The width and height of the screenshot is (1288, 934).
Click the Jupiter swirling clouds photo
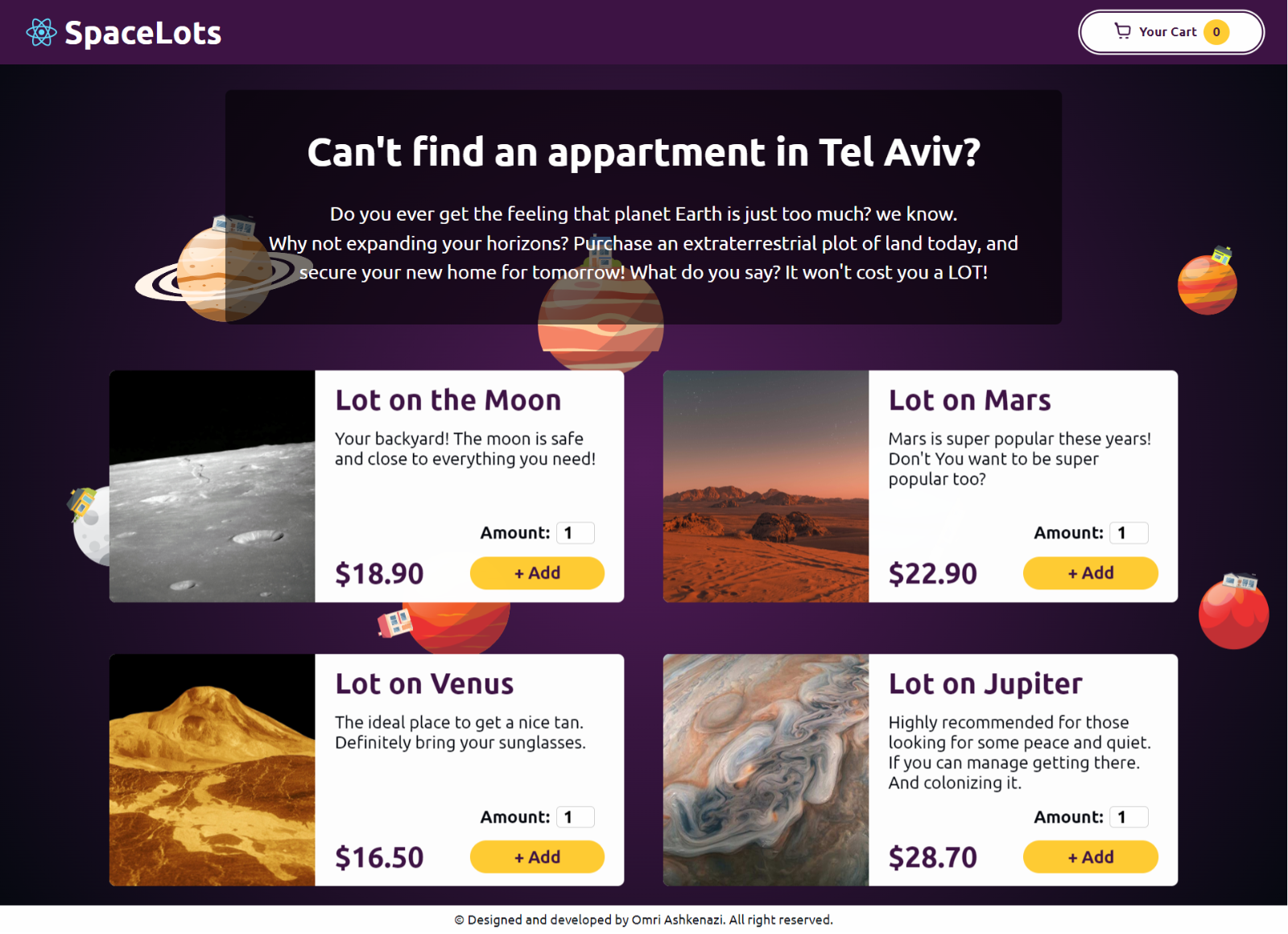(766, 770)
